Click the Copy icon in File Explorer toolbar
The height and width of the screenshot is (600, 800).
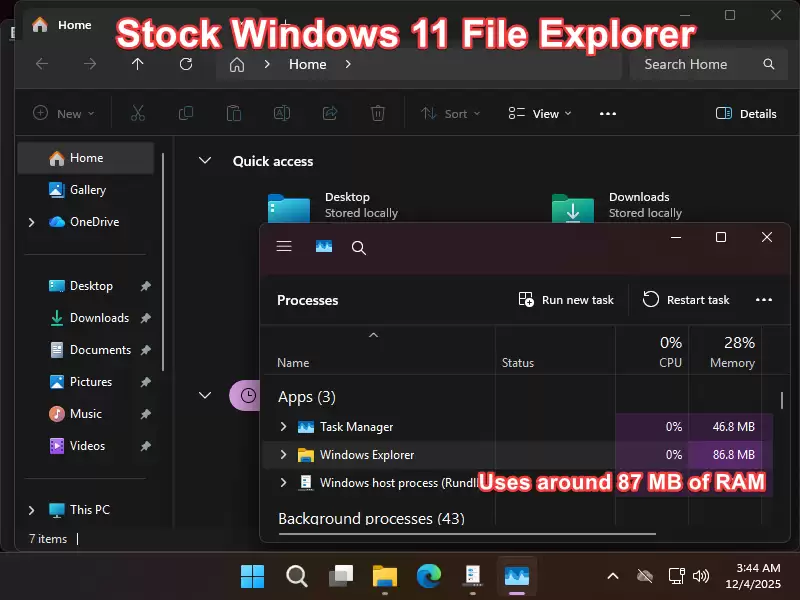[x=186, y=113]
